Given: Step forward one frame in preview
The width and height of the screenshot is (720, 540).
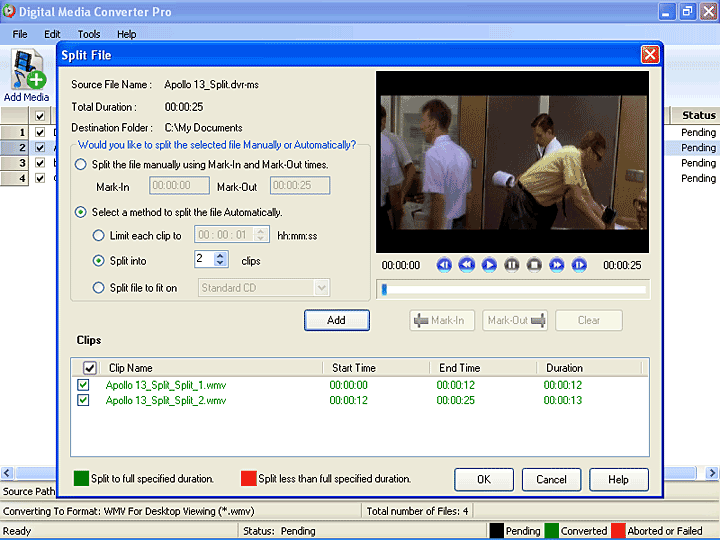Looking at the screenshot, I should (579, 265).
